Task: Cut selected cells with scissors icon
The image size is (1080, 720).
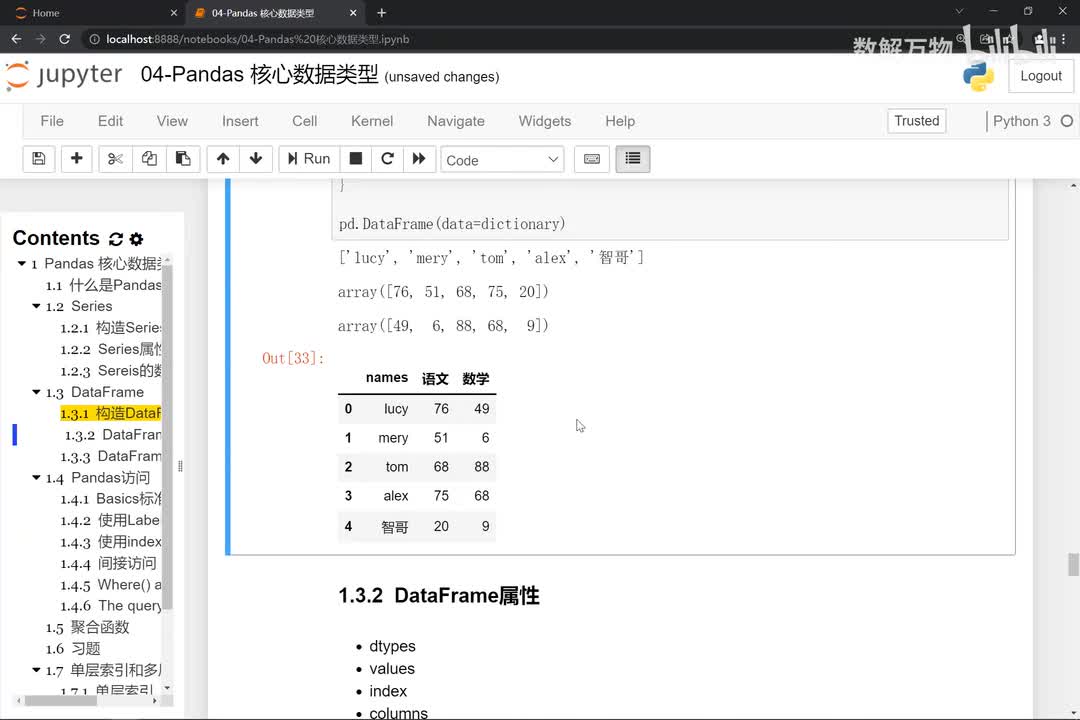Action: coord(115,159)
